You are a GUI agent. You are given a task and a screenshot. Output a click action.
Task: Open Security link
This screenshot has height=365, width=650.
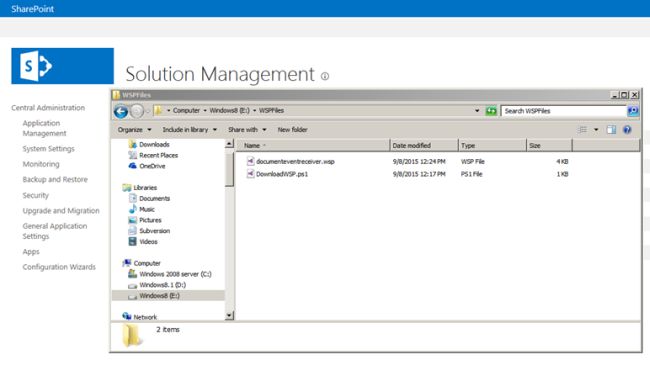[x=36, y=195]
